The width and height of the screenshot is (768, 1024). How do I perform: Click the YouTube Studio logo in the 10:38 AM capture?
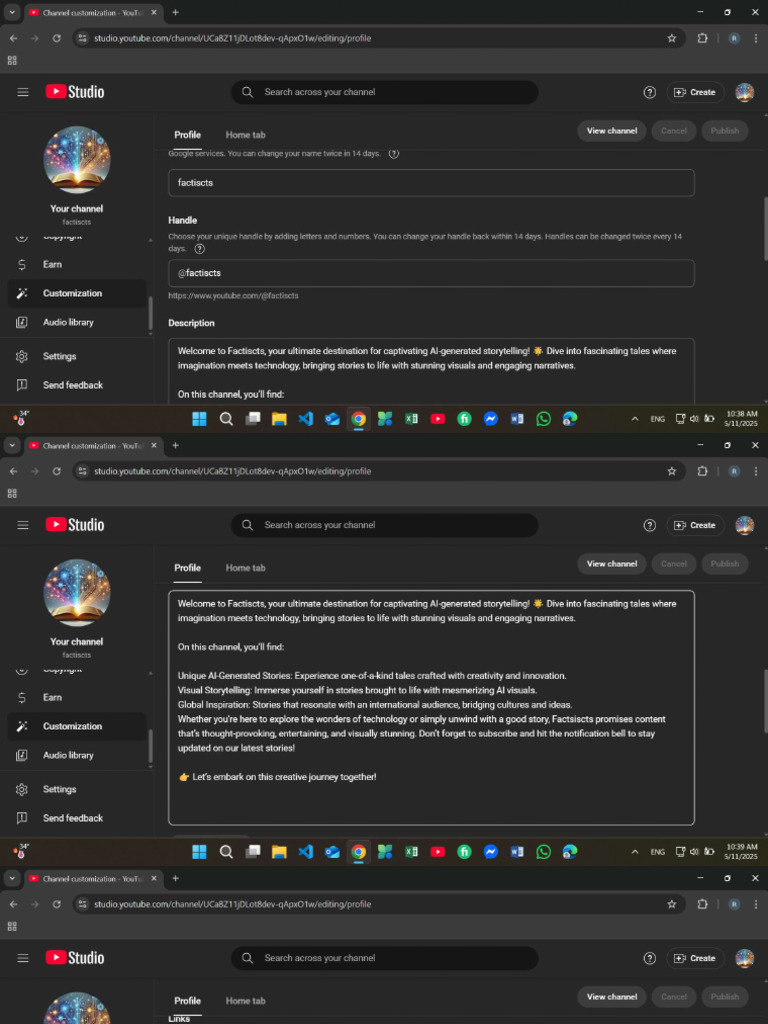coord(75,92)
